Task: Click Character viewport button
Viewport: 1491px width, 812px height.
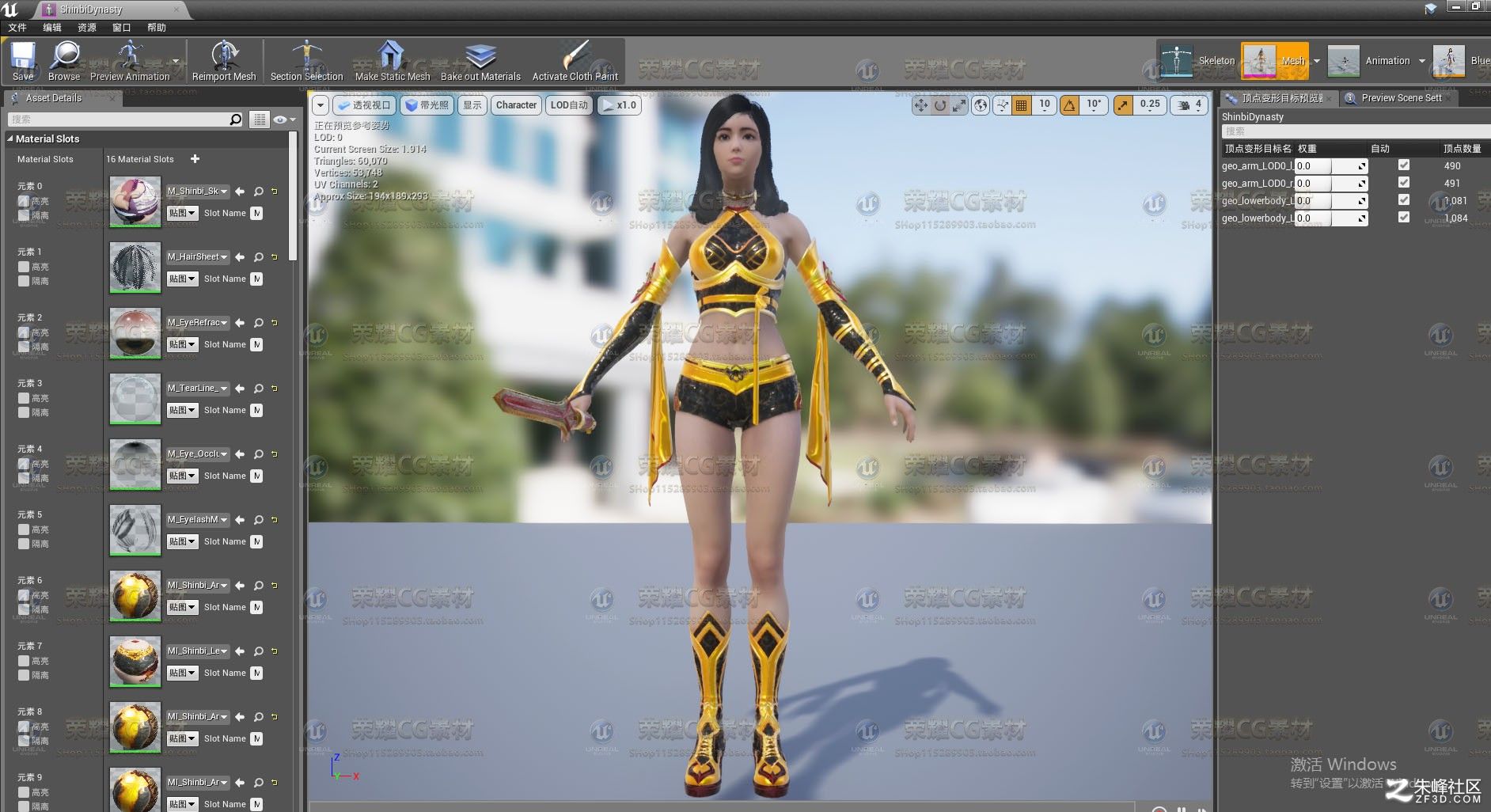Action: pyautogui.click(x=516, y=105)
